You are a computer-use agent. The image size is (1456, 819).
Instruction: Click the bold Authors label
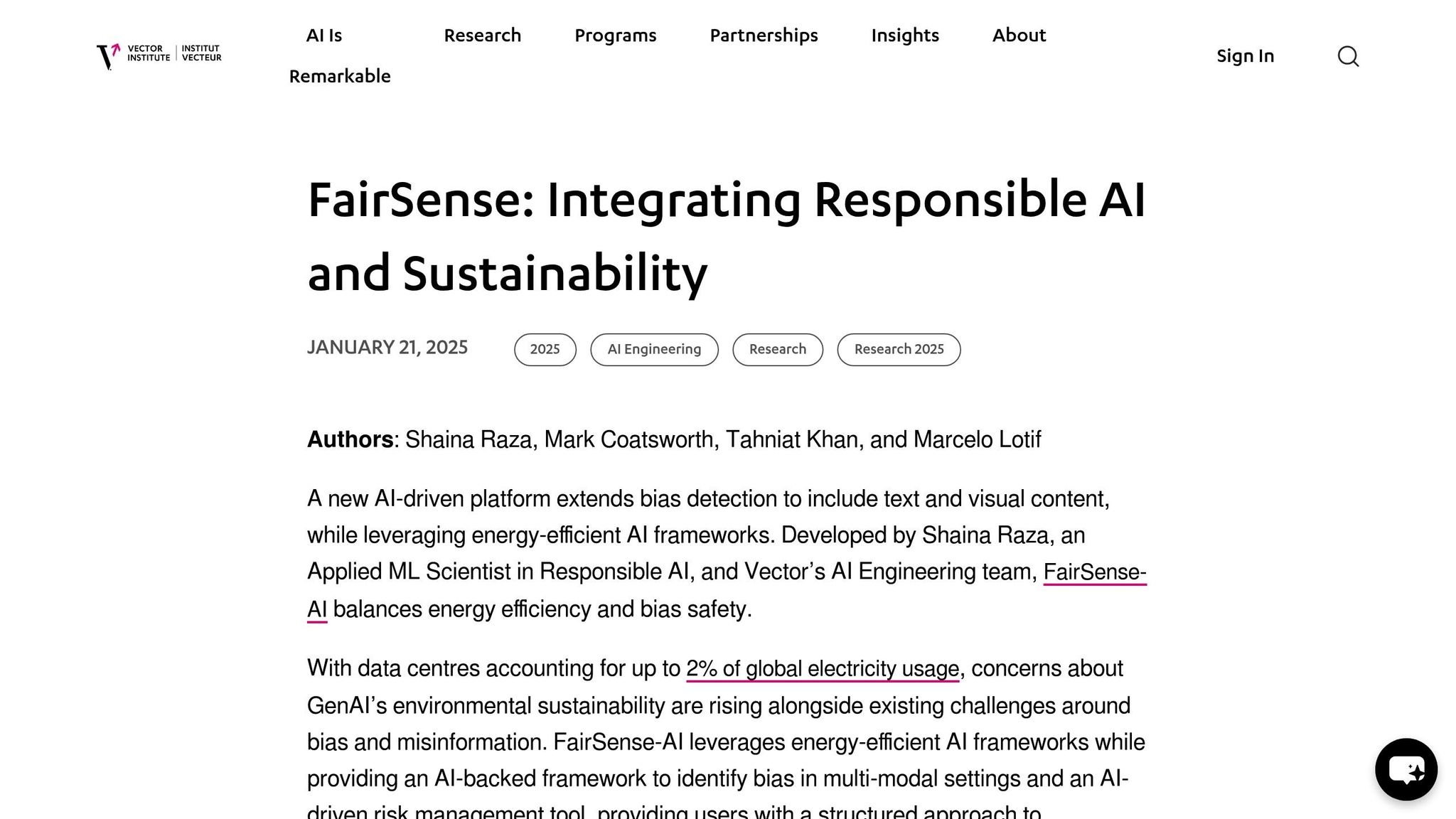pos(350,440)
